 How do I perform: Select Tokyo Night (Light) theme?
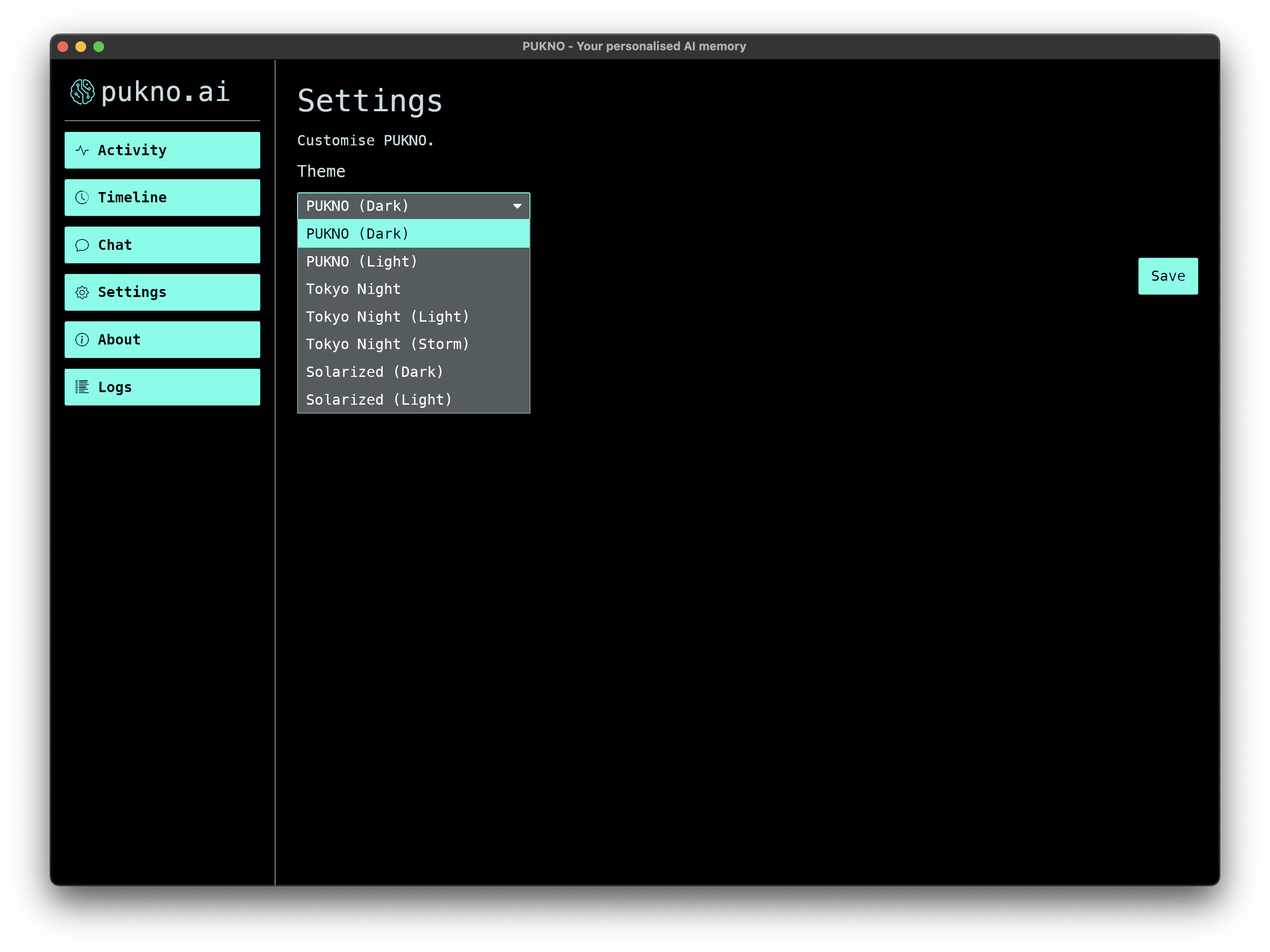(413, 317)
